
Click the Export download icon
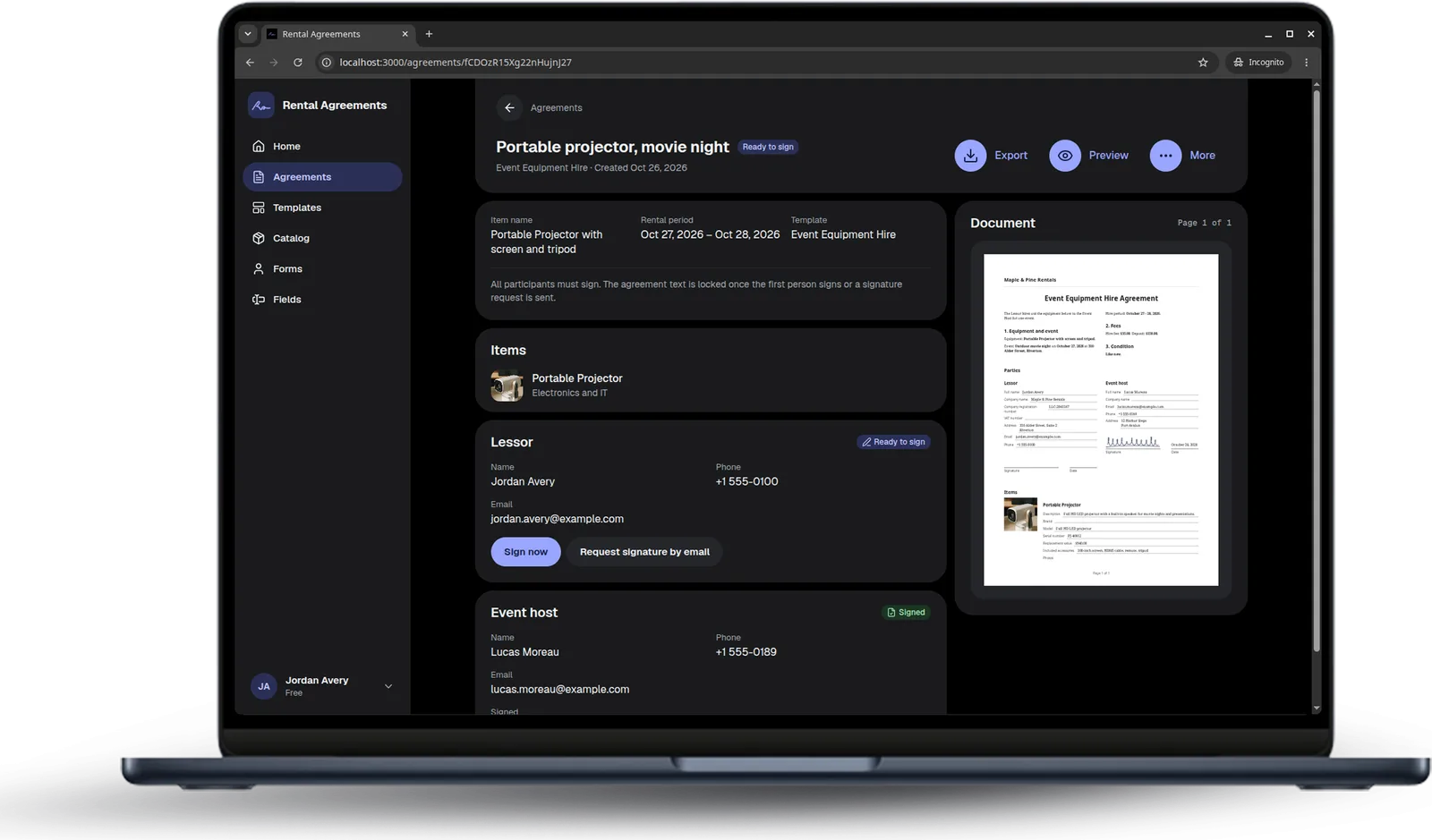pos(970,156)
